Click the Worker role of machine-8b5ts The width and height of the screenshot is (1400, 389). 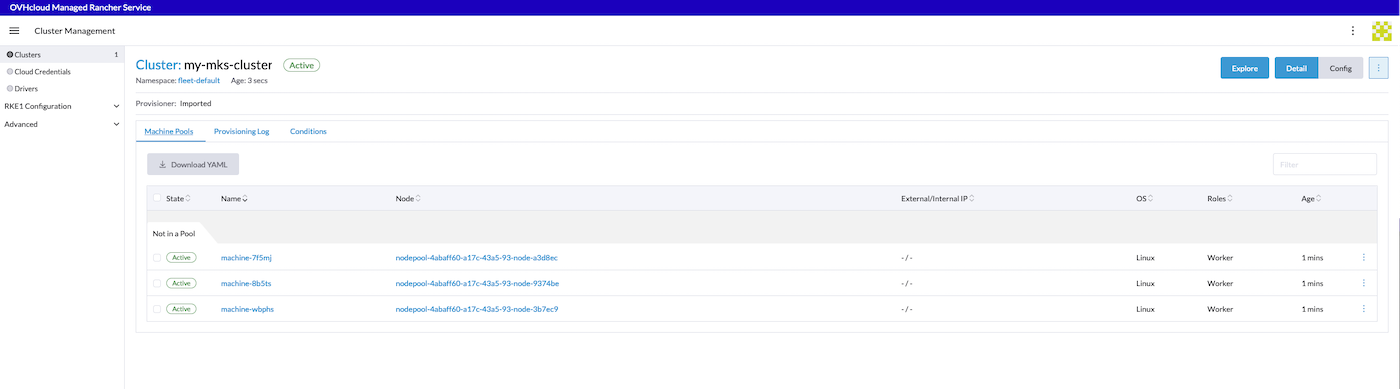tap(1220, 283)
